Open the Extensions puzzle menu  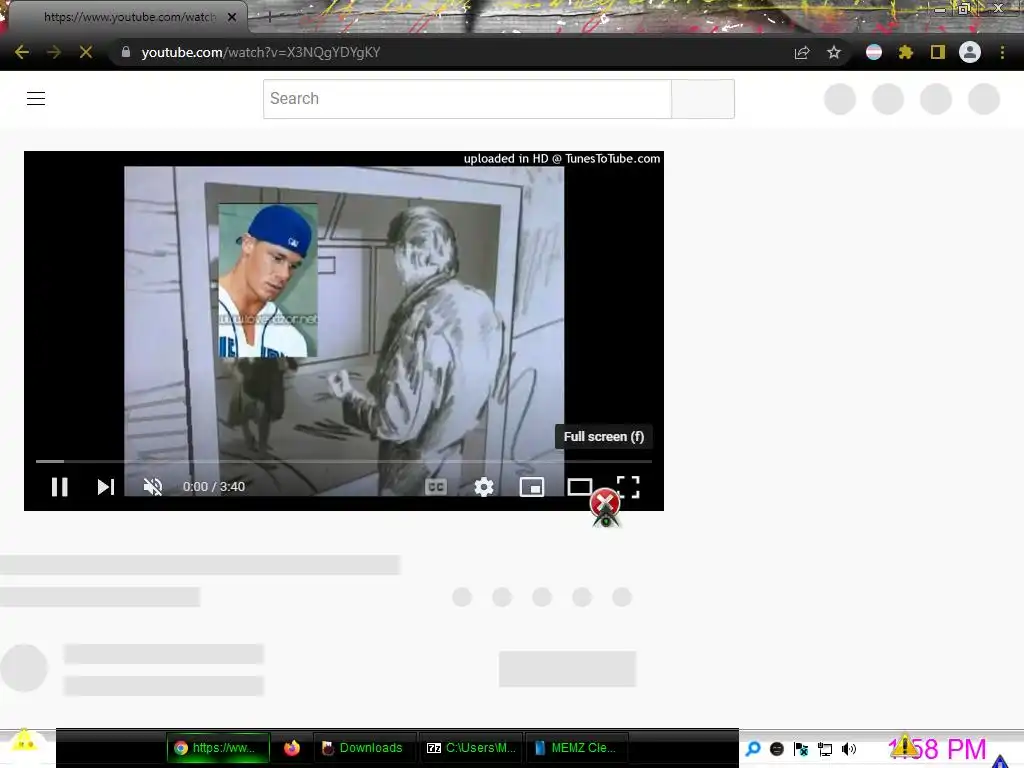point(906,52)
